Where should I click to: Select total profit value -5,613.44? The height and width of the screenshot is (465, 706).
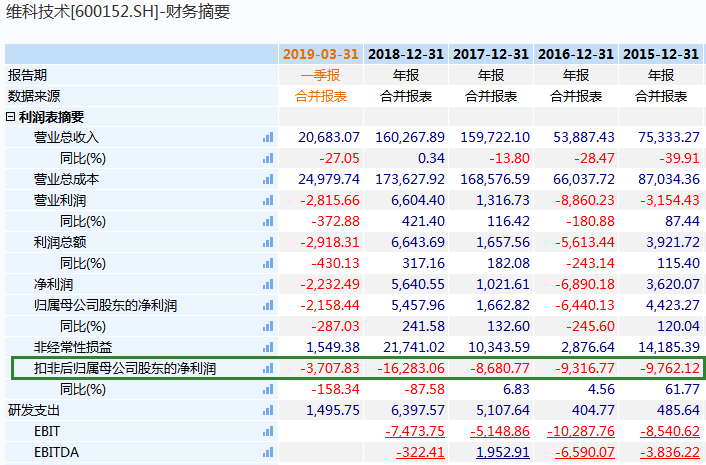[585, 242]
